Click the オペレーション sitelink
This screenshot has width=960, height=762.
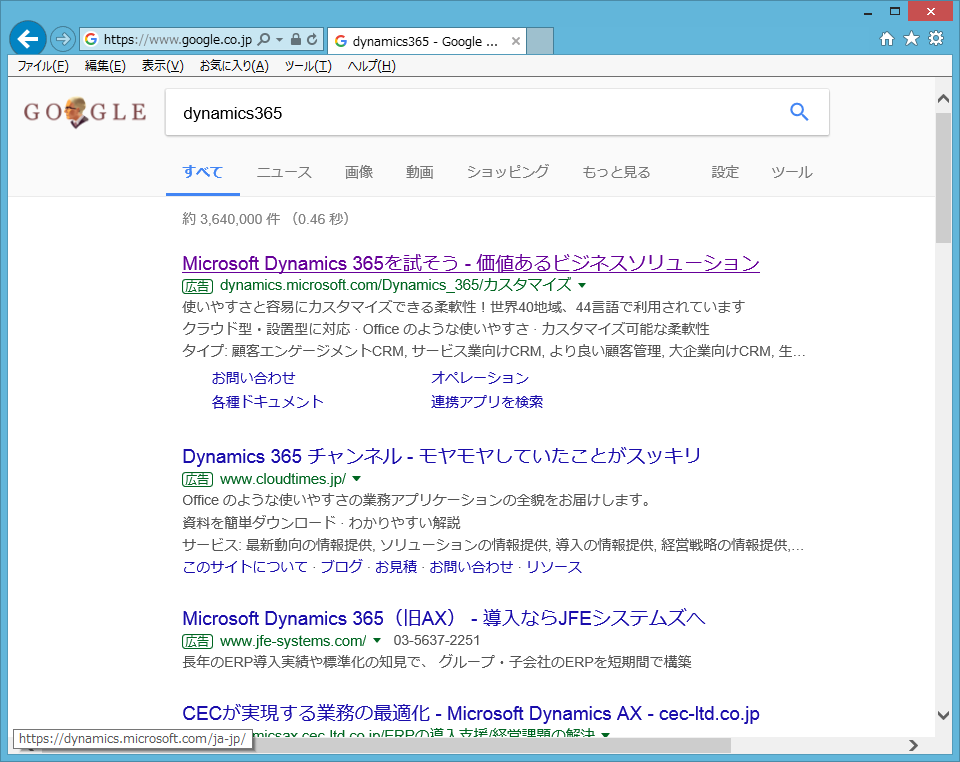[480, 378]
